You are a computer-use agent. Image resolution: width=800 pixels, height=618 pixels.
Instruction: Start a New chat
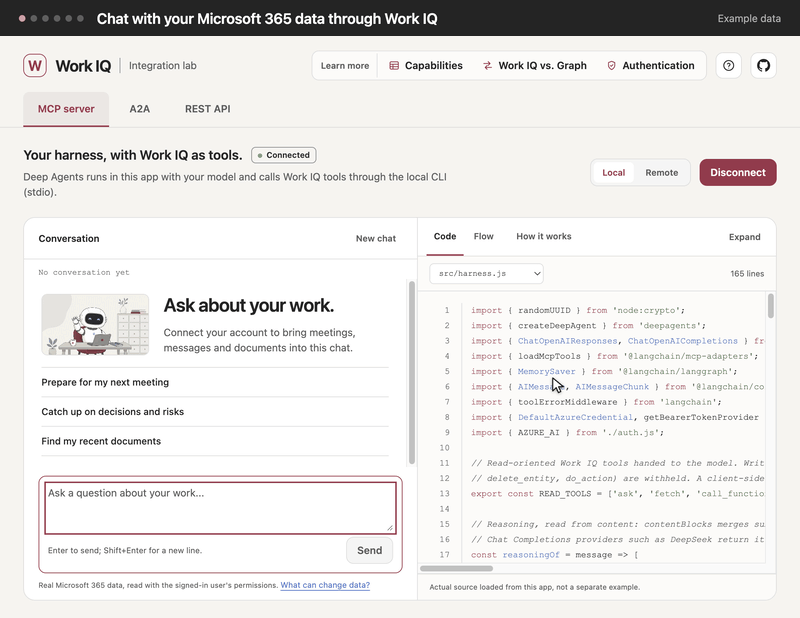pos(376,238)
